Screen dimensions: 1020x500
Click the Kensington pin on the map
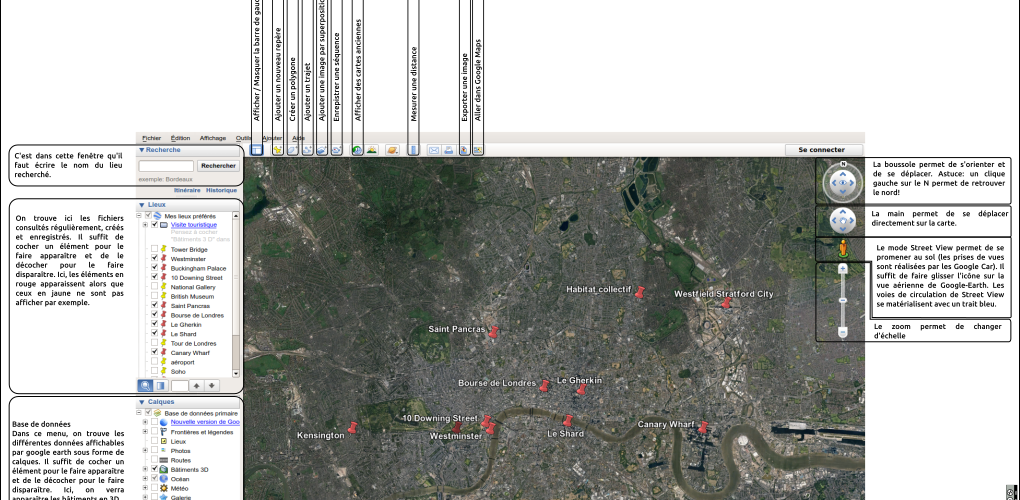point(353,428)
